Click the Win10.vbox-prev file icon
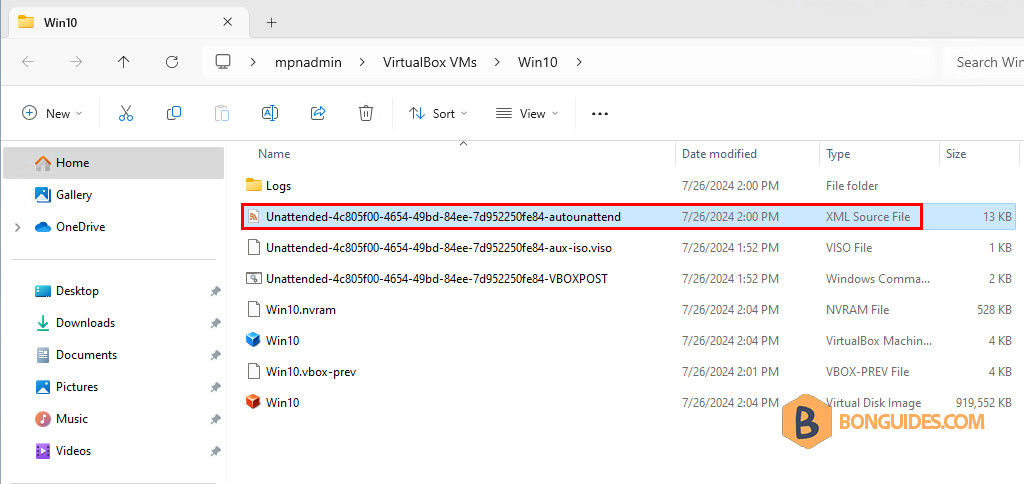Viewport: 1024px width, 484px height. coord(253,372)
